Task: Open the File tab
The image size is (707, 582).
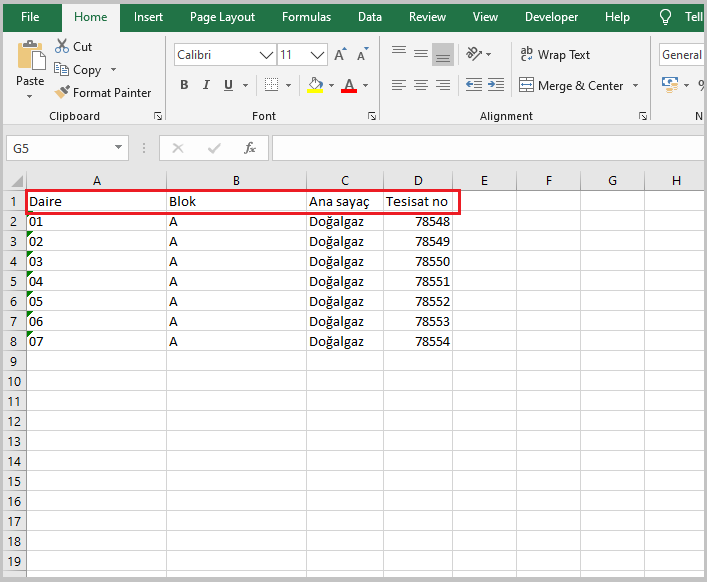Action: pyautogui.click(x=30, y=17)
